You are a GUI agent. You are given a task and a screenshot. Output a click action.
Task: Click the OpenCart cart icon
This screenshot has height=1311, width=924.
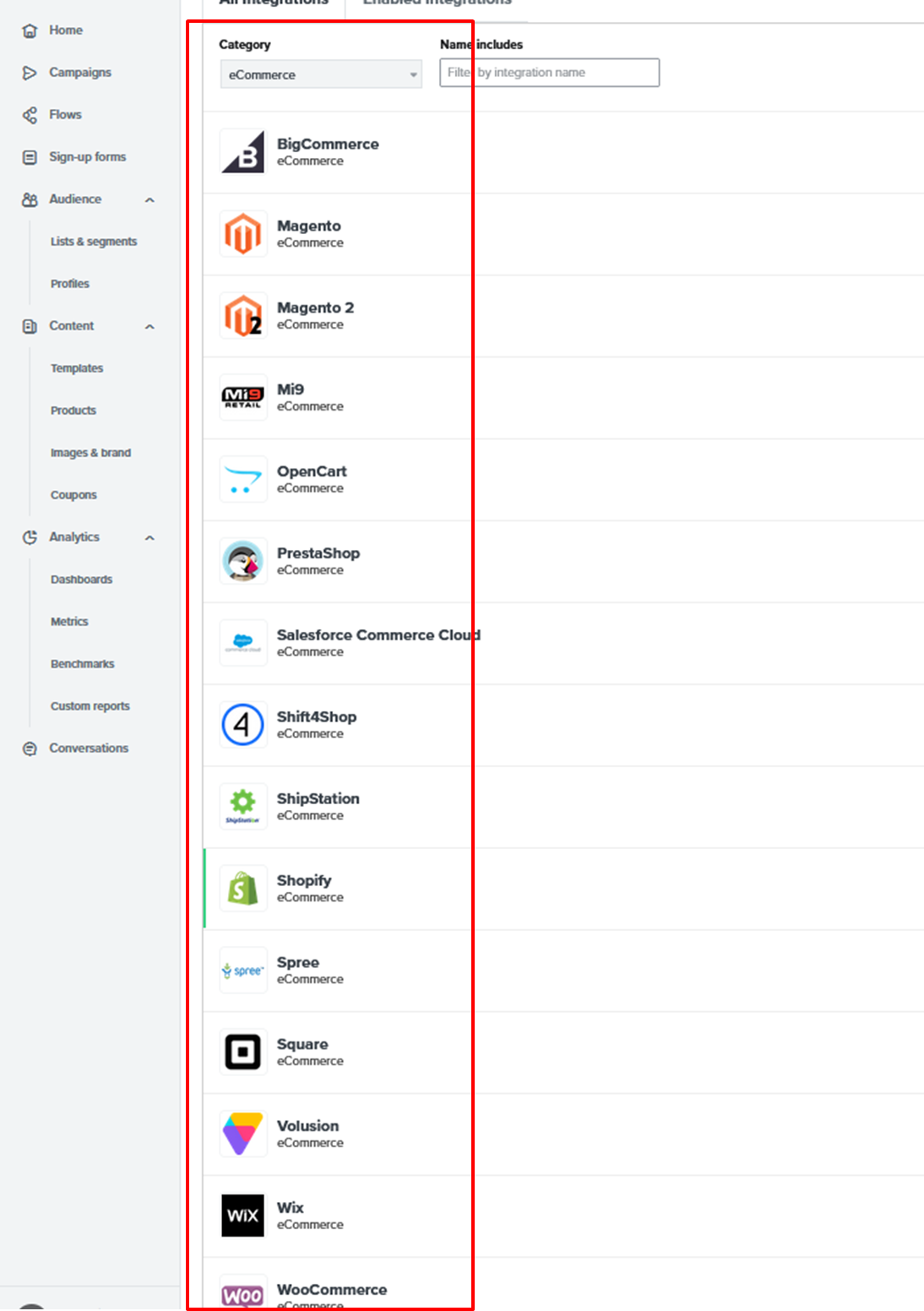pyautogui.click(x=243, y=480)
